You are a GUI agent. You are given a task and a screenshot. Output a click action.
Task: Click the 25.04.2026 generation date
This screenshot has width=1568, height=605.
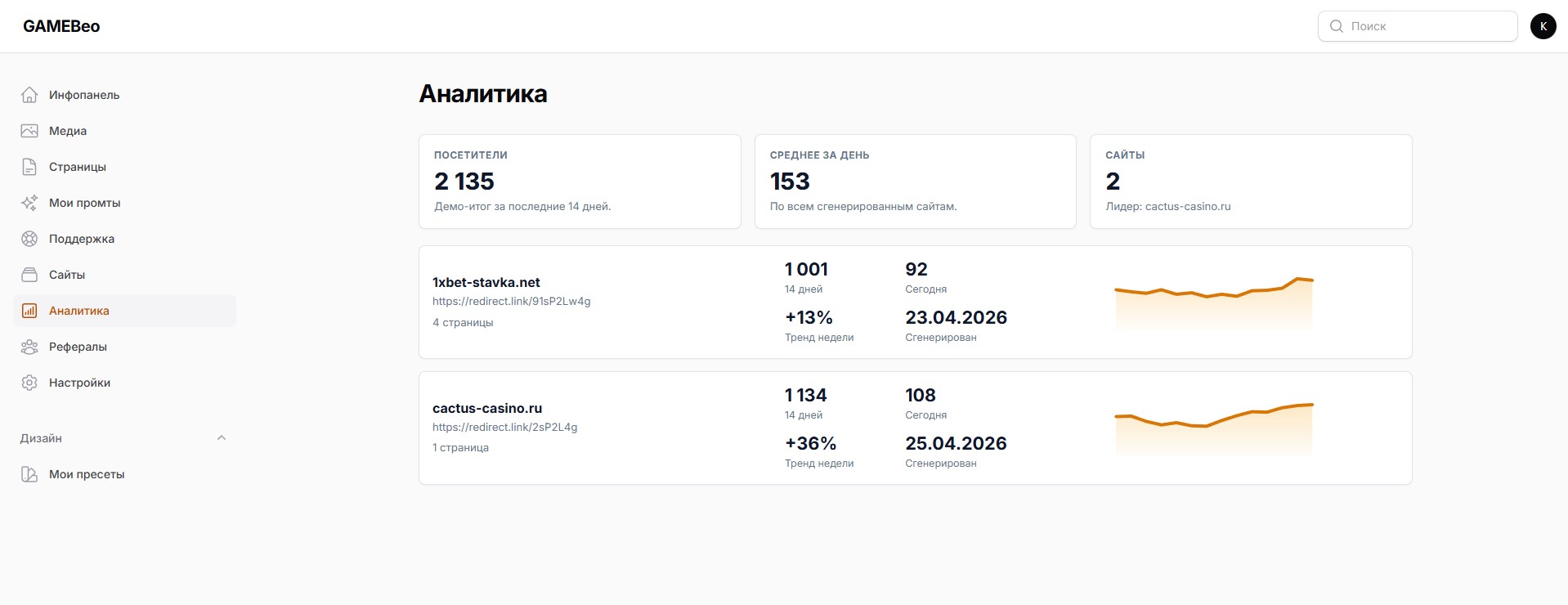(x=956, y=443)
